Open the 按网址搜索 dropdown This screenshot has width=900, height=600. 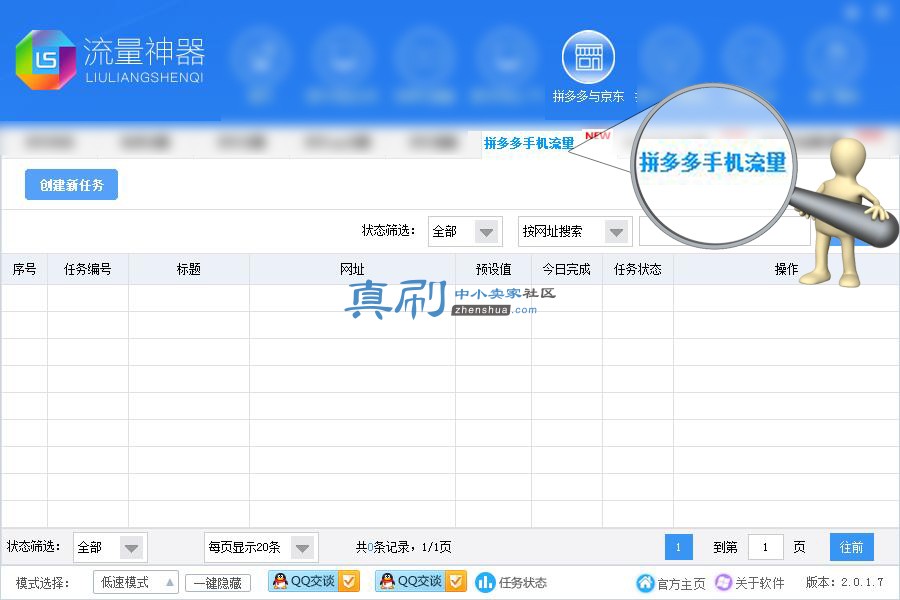[x=616, y=232]
